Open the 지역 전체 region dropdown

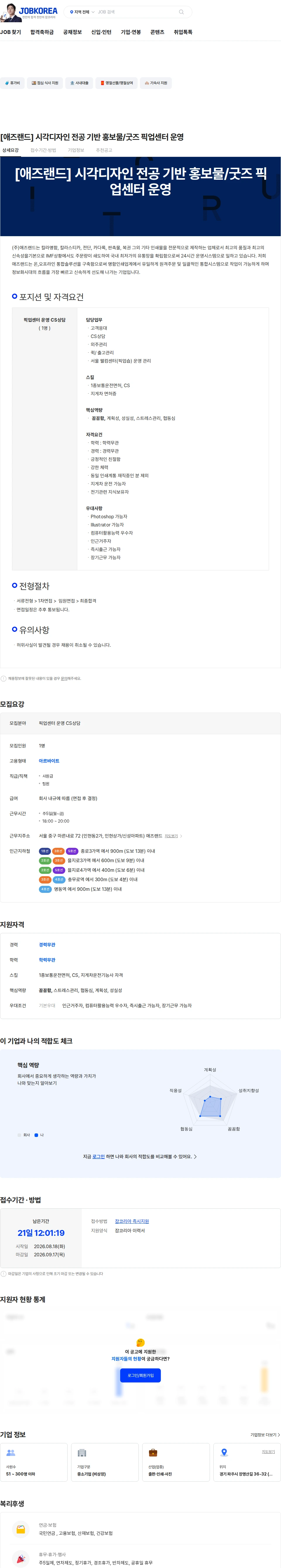(82, 12)
